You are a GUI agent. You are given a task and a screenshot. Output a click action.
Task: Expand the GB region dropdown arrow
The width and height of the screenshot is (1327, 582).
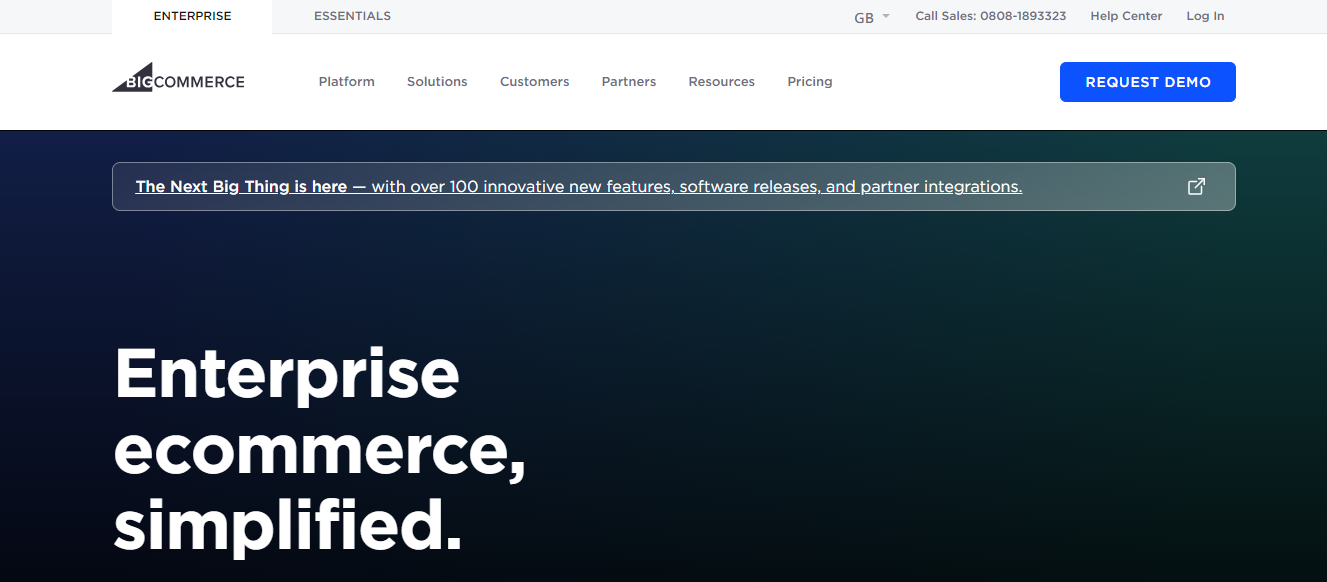[x=886, y=16]
